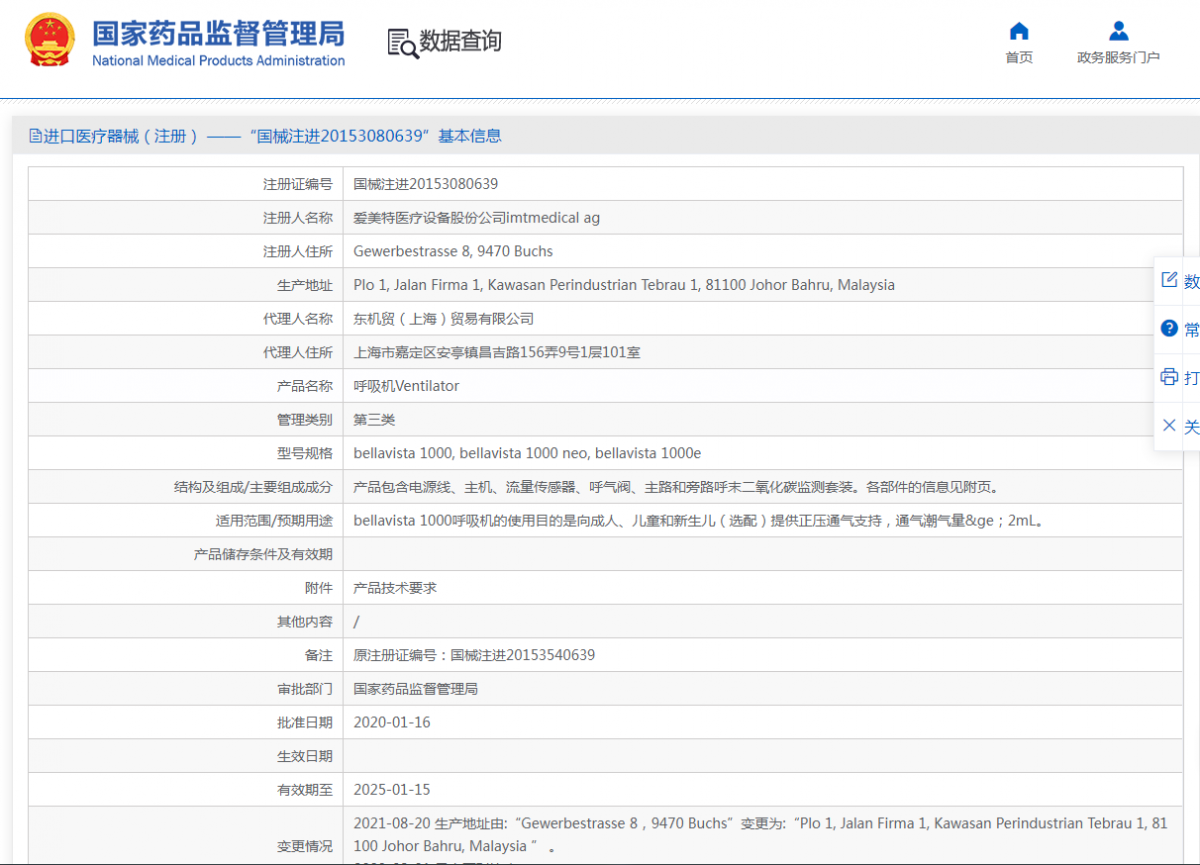Screen dimensions: 1200x865
Task: Click the 批准日期 label
Action: pyautogui.click(x=305, y=722)
